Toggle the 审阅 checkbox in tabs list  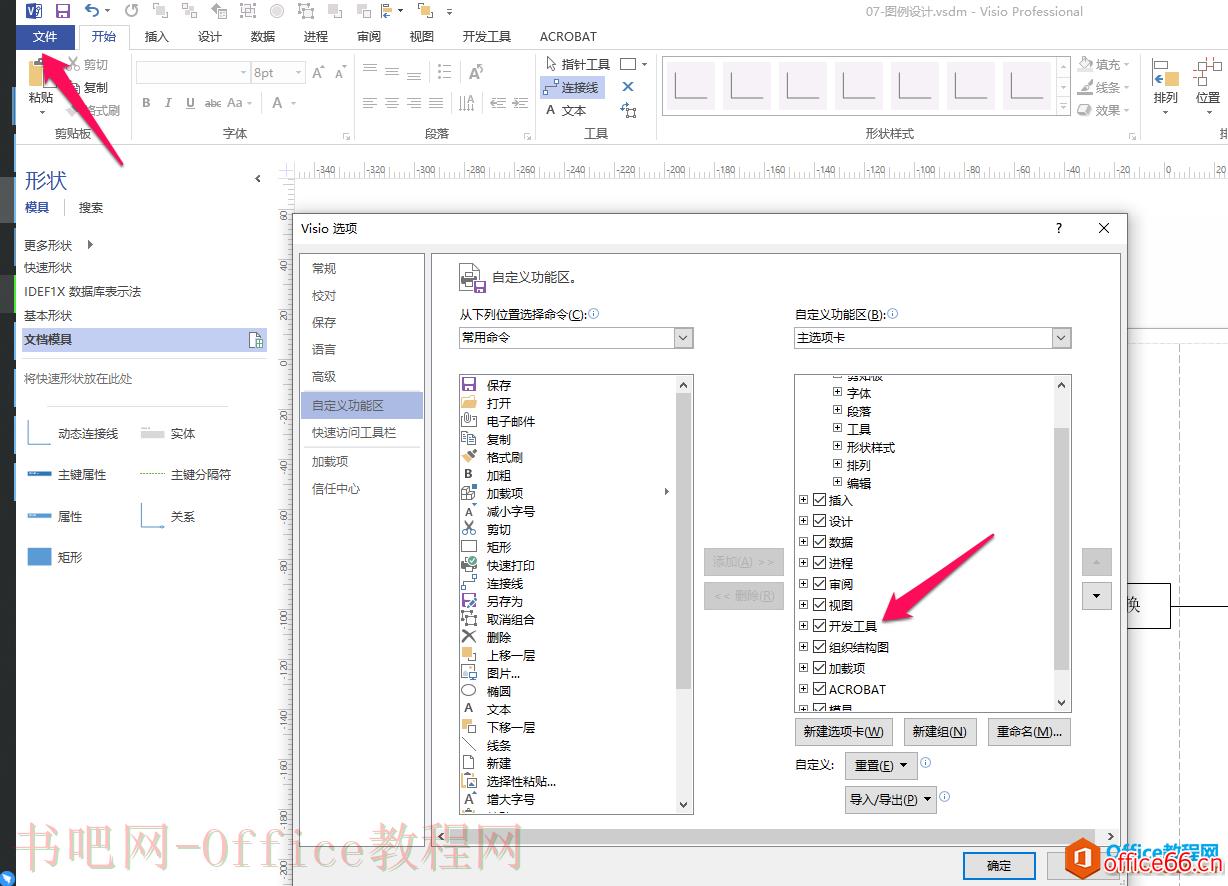click(x=820, y=584)
